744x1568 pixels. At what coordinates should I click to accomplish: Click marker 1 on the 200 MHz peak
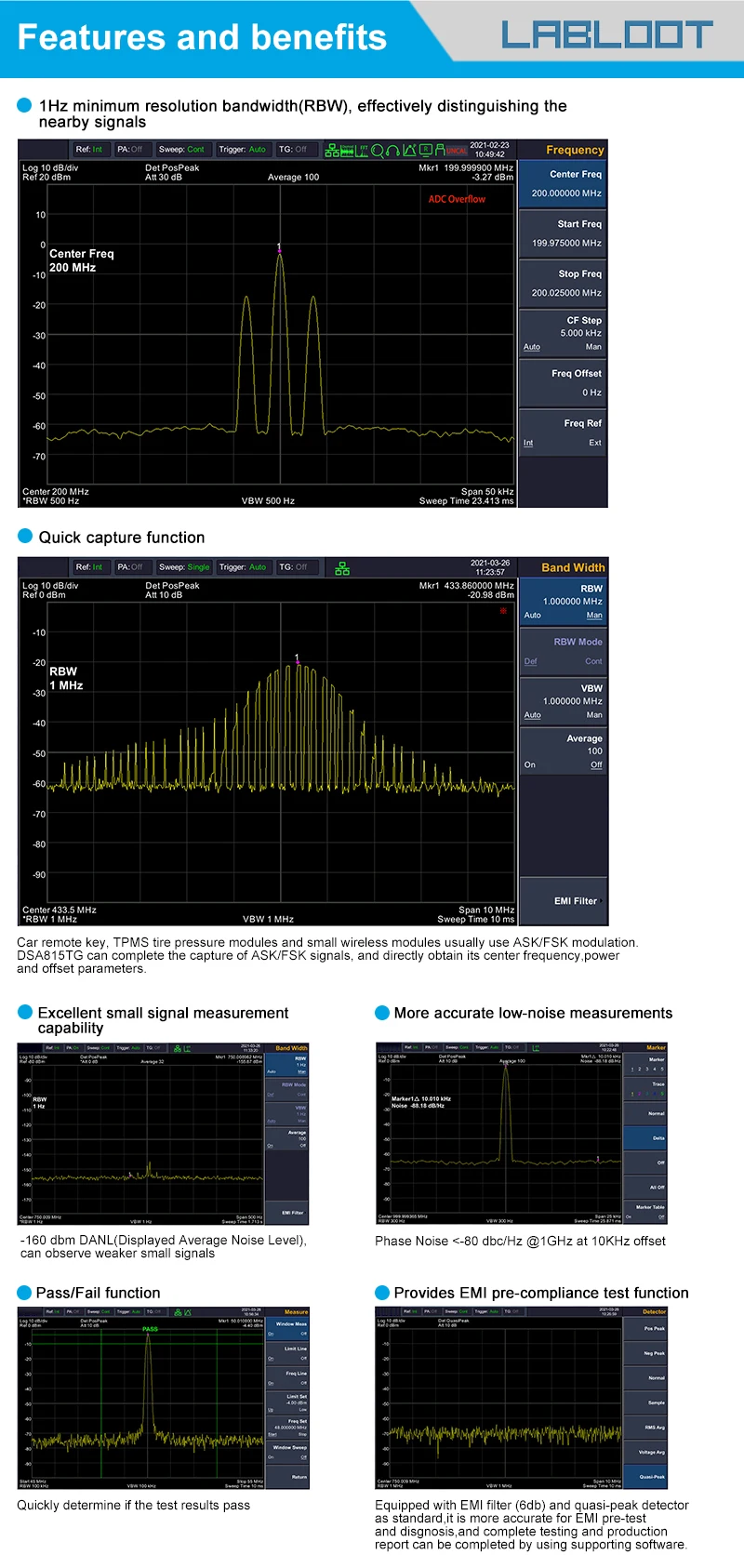pyautogui.click(x=279, y=247)
